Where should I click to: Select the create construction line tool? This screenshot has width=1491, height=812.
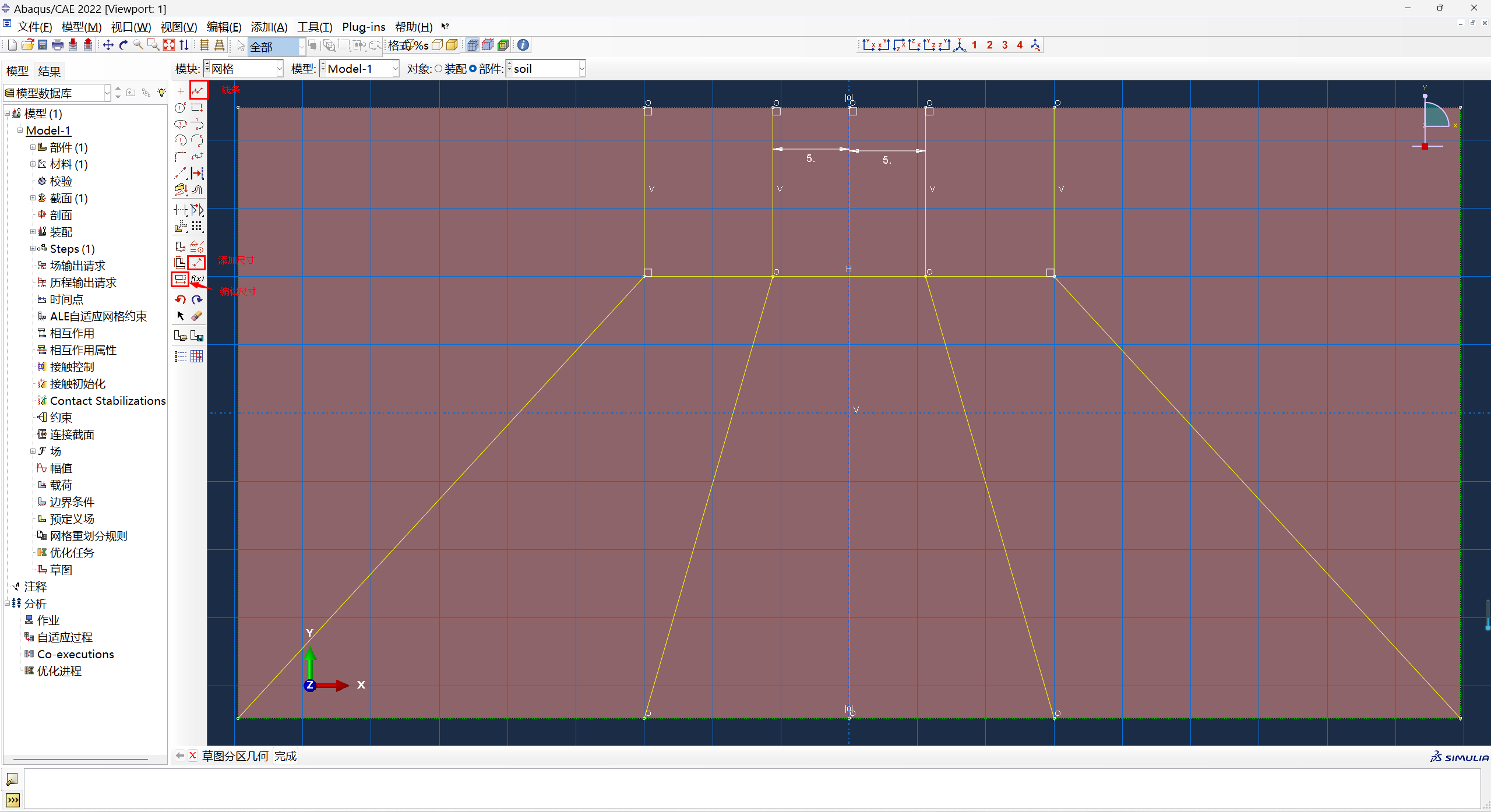[x=181, y=173]
